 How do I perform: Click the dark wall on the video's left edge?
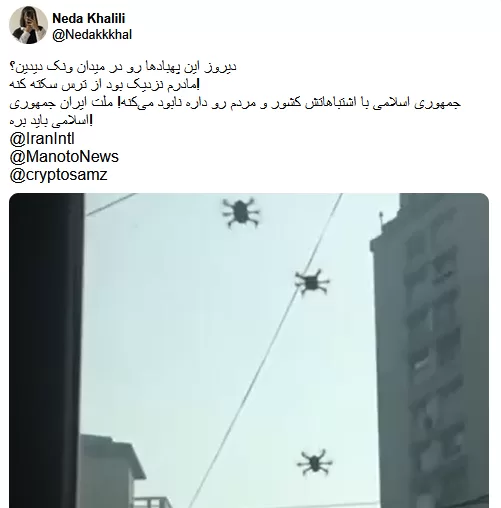point(45,350)
